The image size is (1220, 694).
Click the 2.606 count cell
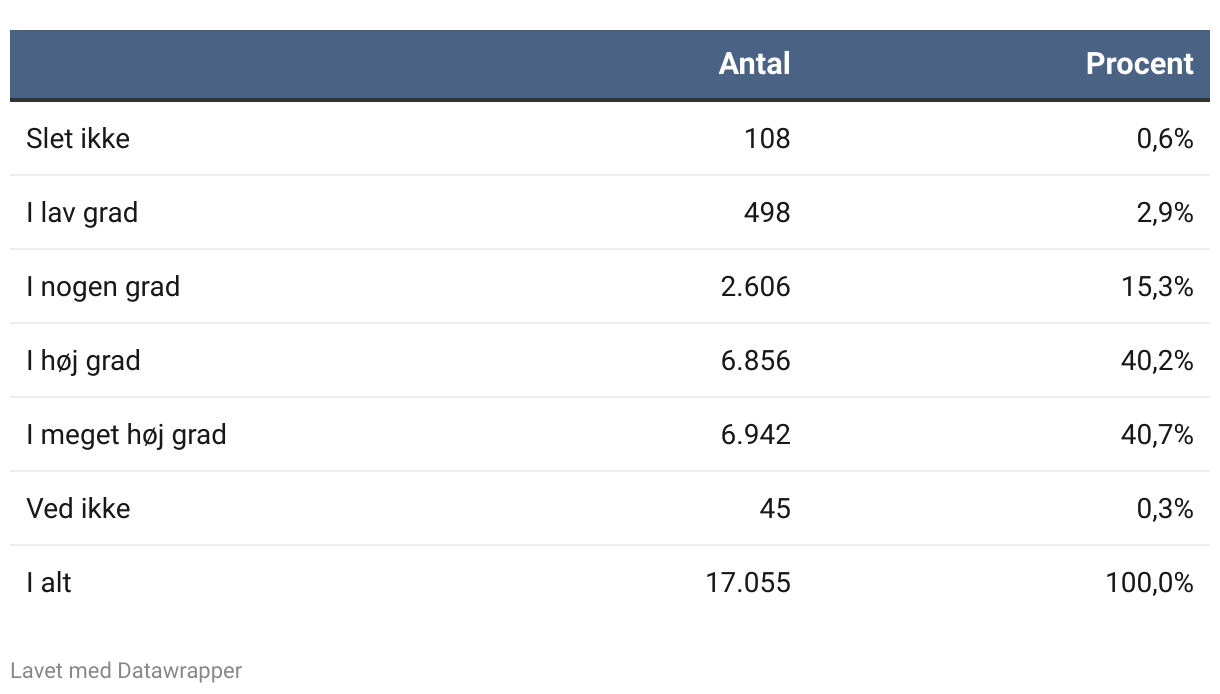(755, 287)
